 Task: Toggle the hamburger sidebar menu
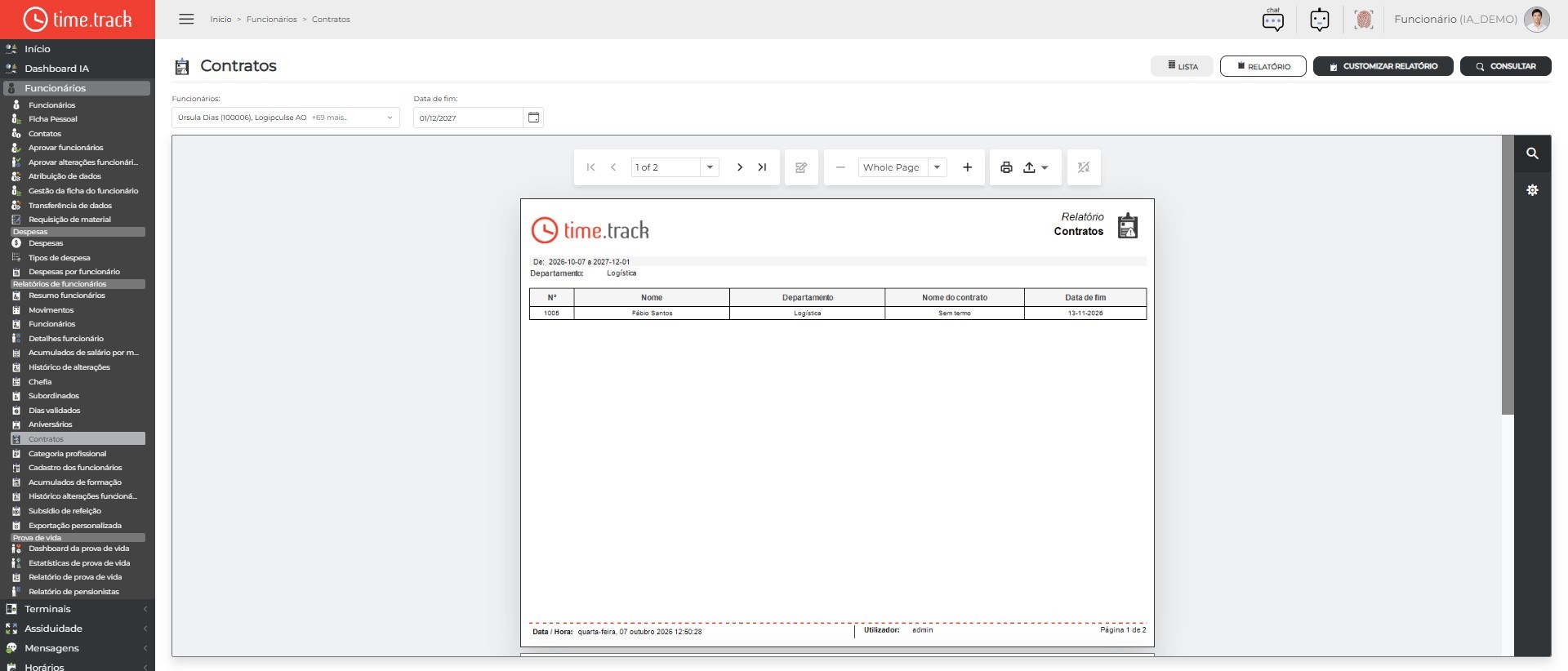click(186, 19)
